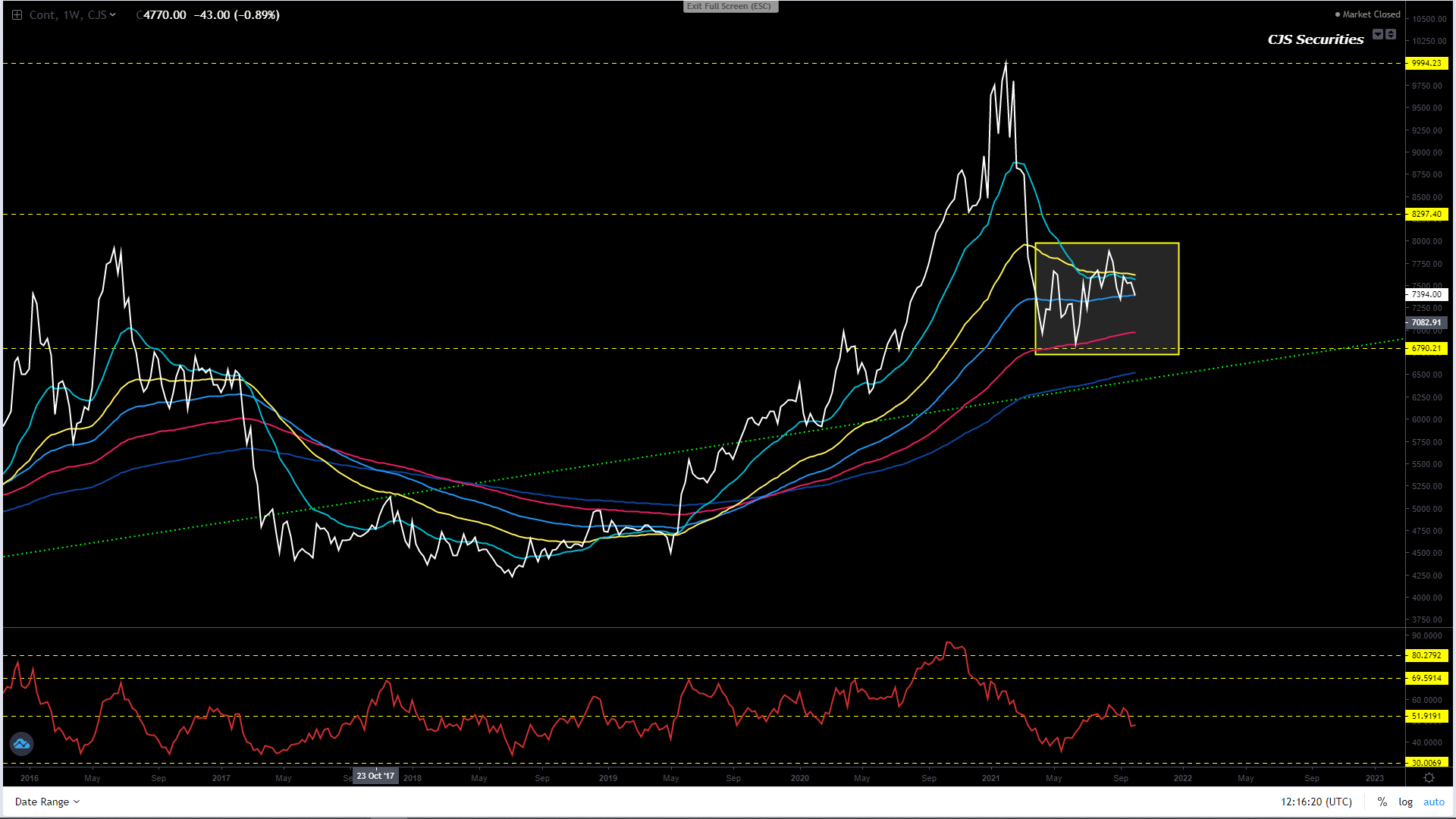Viewport: 1456px width, 819px height.
Task: Click the blue cloud logo icon
Action: pos(21,744)
